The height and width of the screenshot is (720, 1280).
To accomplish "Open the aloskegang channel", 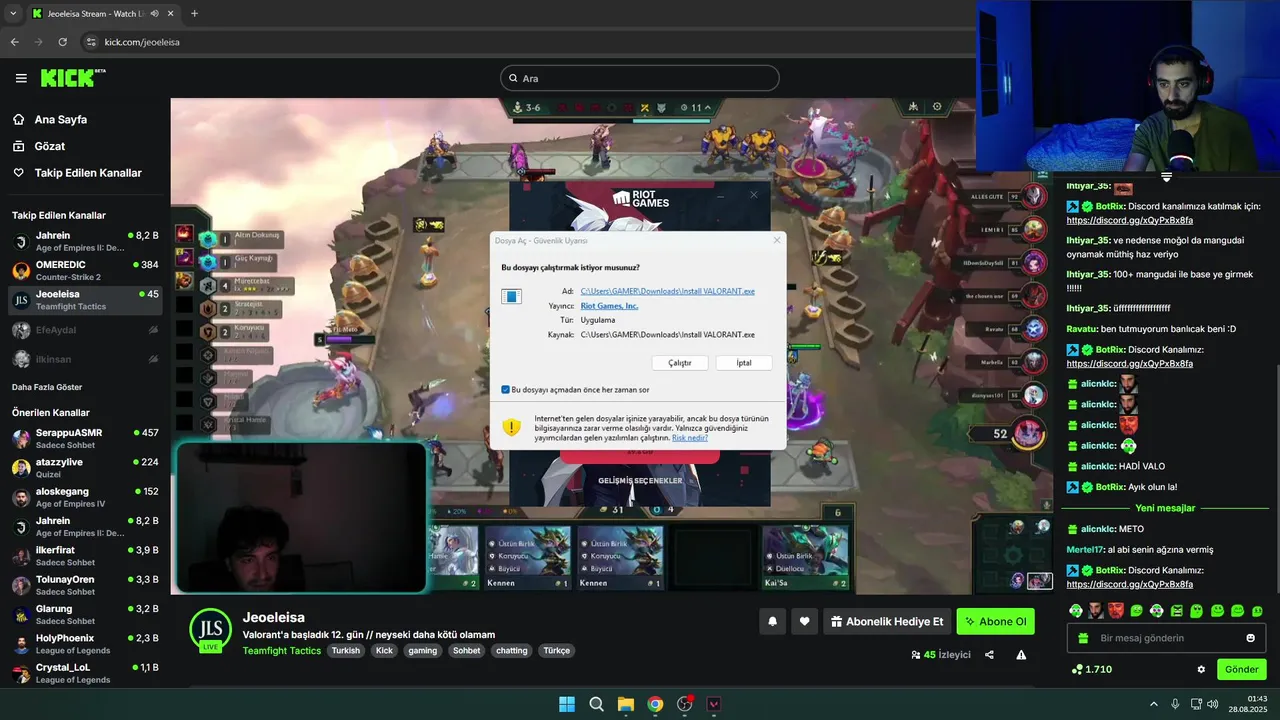I will point(85,497).
